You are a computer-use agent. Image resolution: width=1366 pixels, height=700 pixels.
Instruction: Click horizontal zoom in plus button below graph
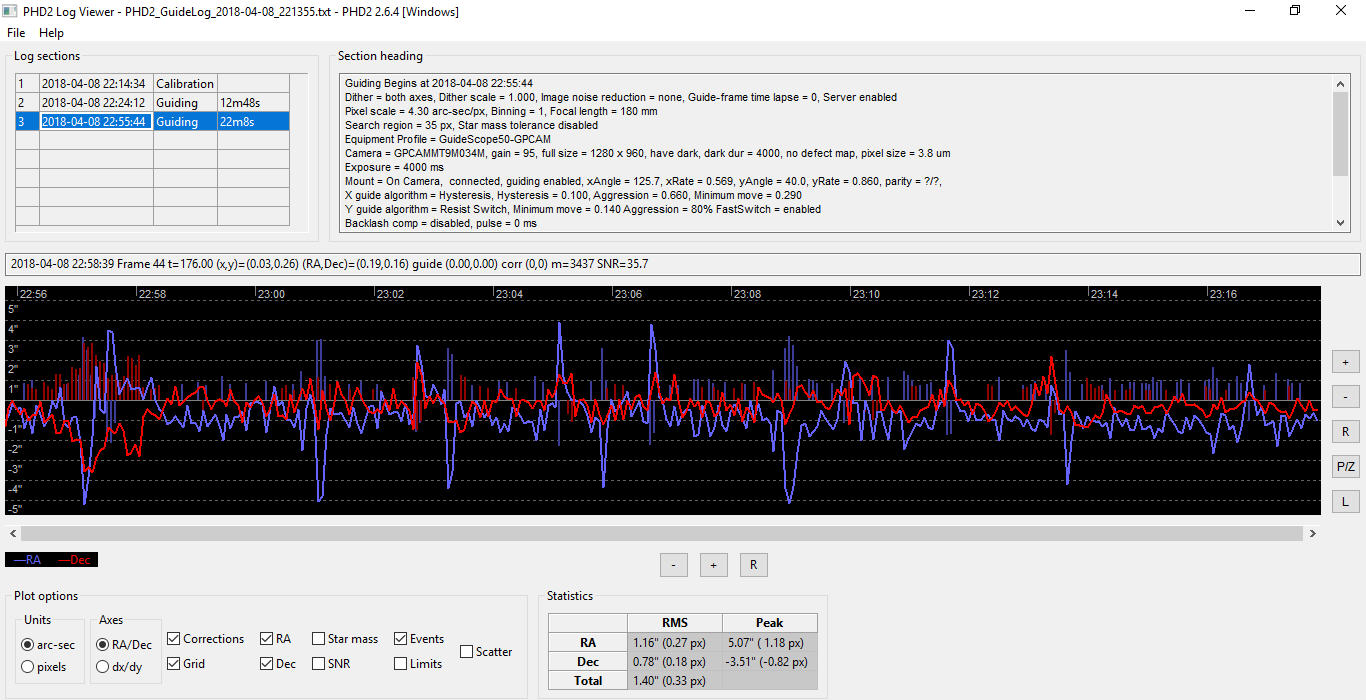(713, 565)
